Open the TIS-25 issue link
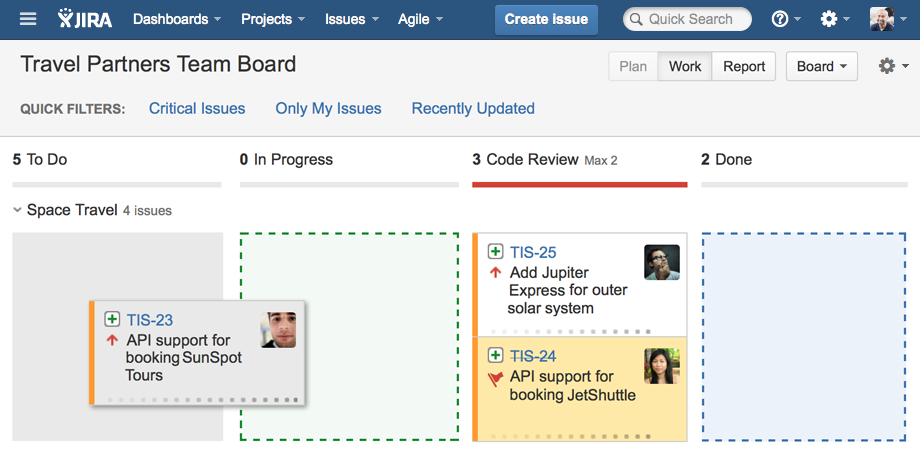920x450 pixels. (x=533, y=252)
